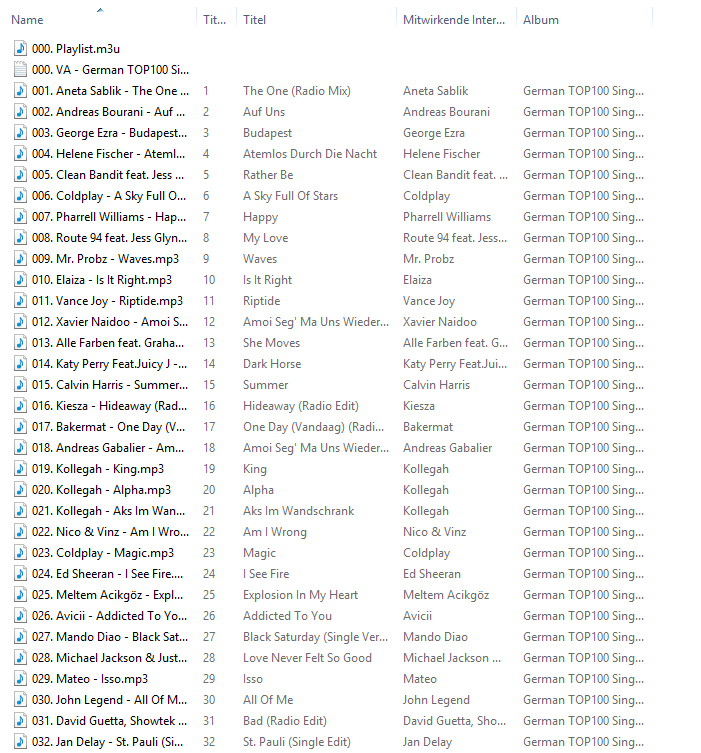Select file 030. John Legend - All Of M...
Screen dimensions: 701x753
pos(109,700)
